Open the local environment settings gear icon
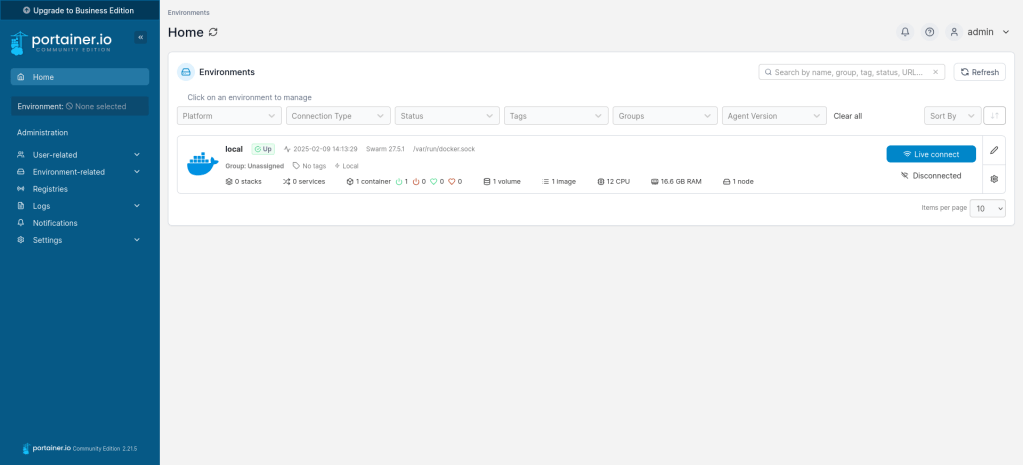The width and height of the screenshot is (1023, 465). pyautogui.click(x=994, y=179)
